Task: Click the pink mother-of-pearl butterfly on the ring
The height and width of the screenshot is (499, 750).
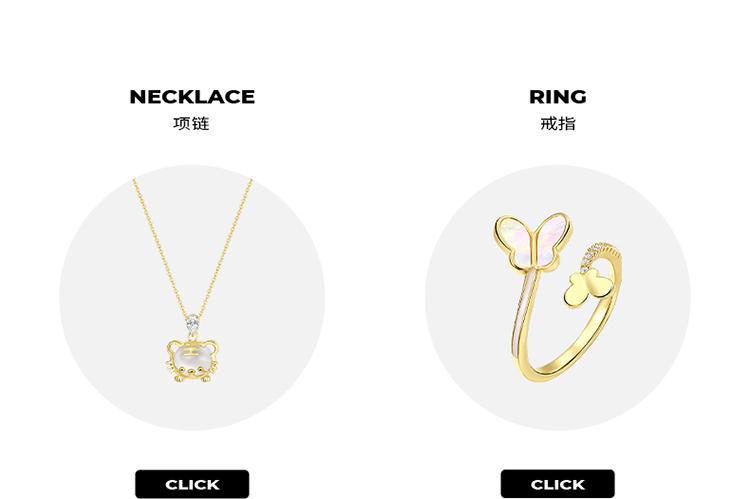Action: 533,241
